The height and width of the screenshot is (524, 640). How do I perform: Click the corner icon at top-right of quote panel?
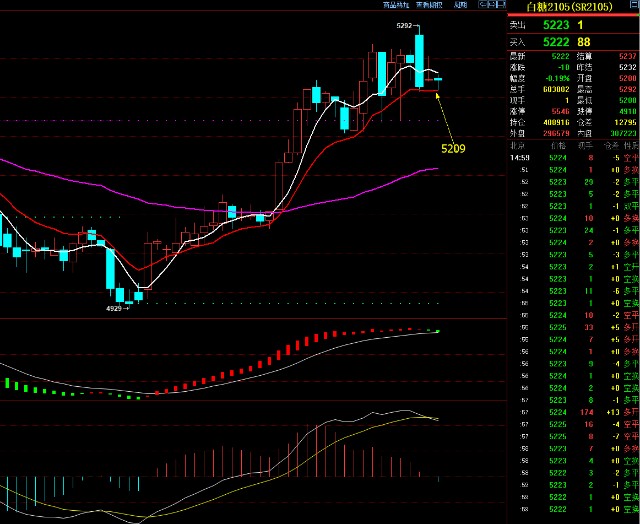tap(631, 5)
